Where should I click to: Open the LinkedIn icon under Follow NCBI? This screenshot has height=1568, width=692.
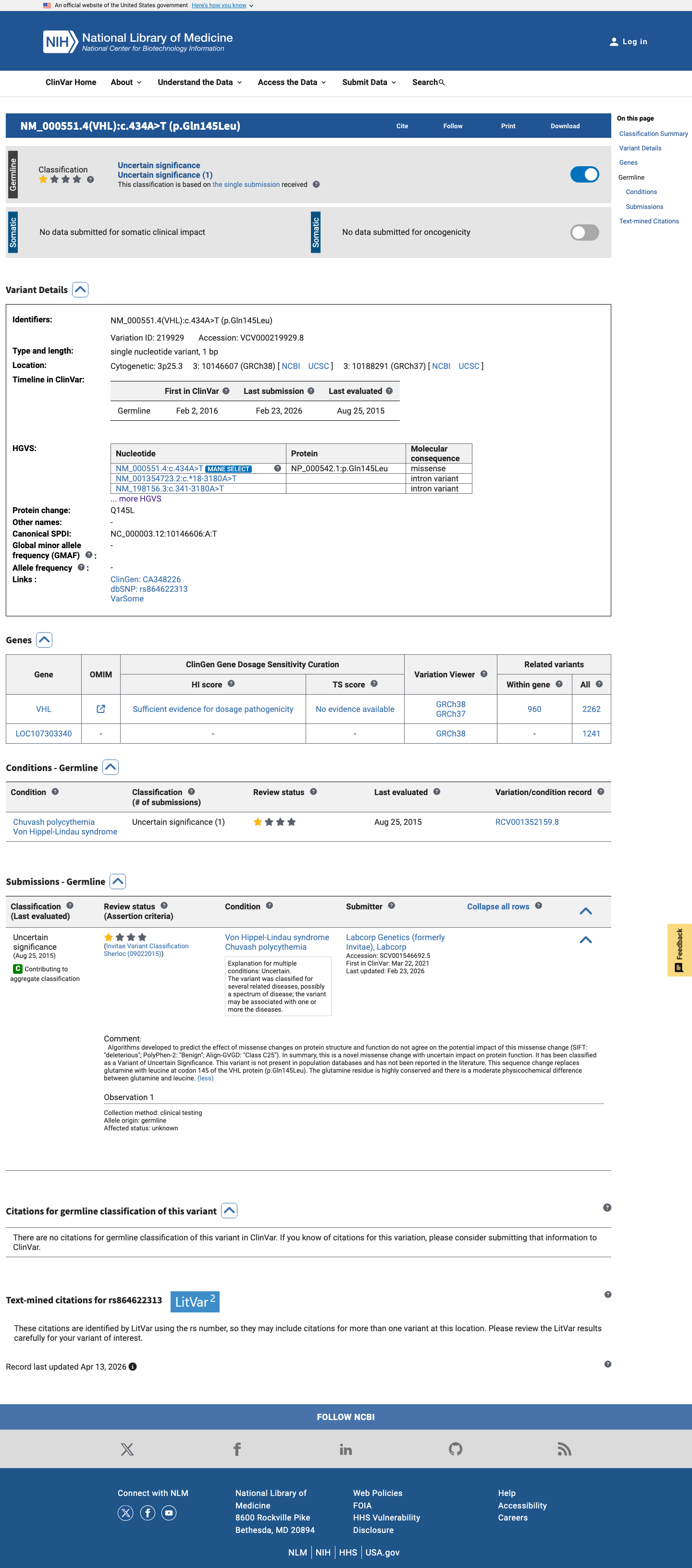click(x=346, y=1449)
